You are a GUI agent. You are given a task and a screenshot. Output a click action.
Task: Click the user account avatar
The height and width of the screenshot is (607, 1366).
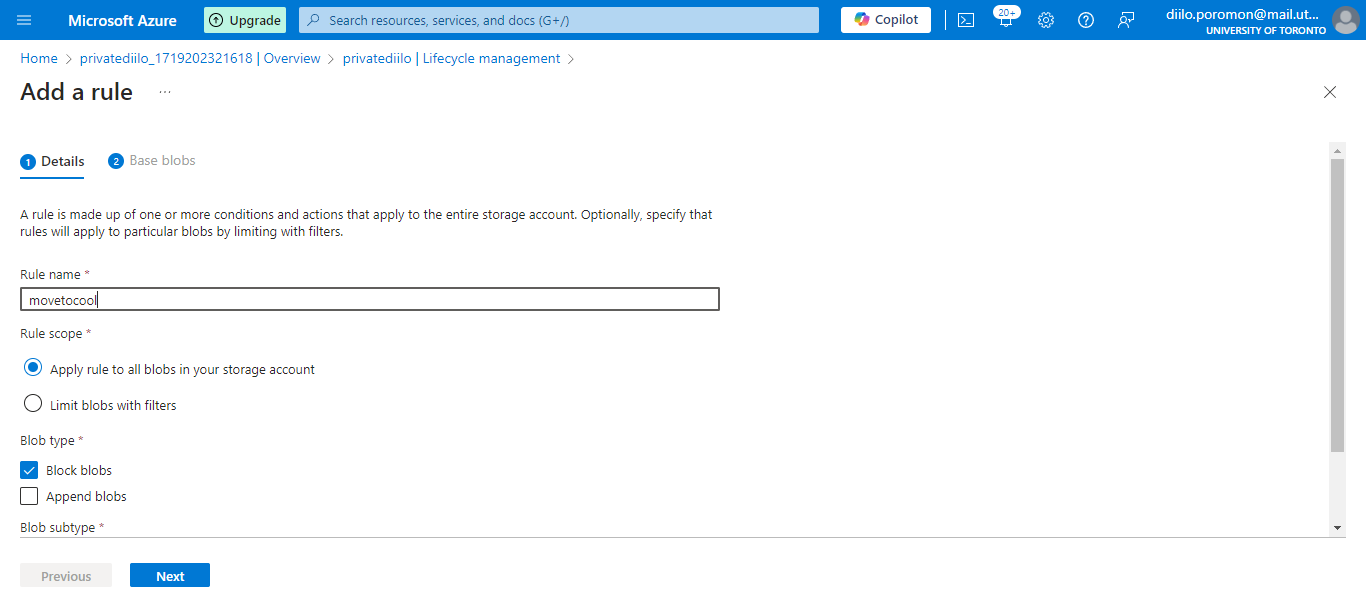click(1346, 20)
